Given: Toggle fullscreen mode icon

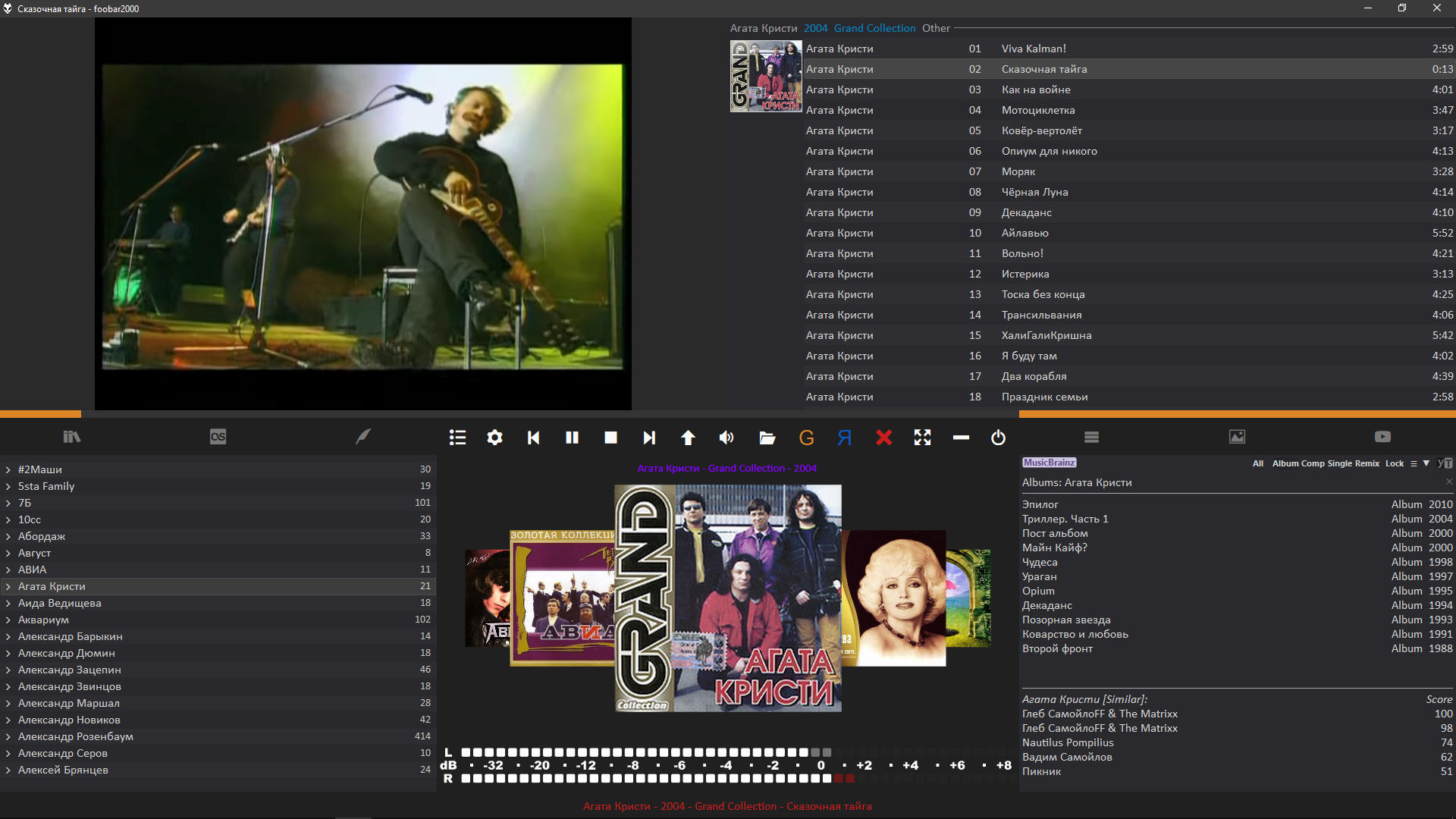Looking at the screenshot, I should coord(922,438).
